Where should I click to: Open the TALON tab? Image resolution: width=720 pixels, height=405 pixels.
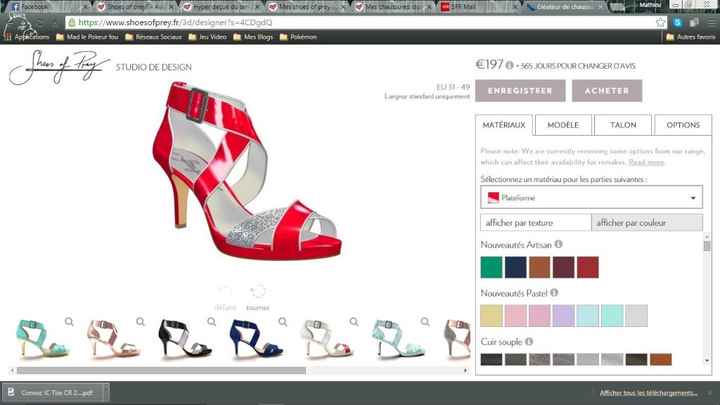click(x=622, y=125)
